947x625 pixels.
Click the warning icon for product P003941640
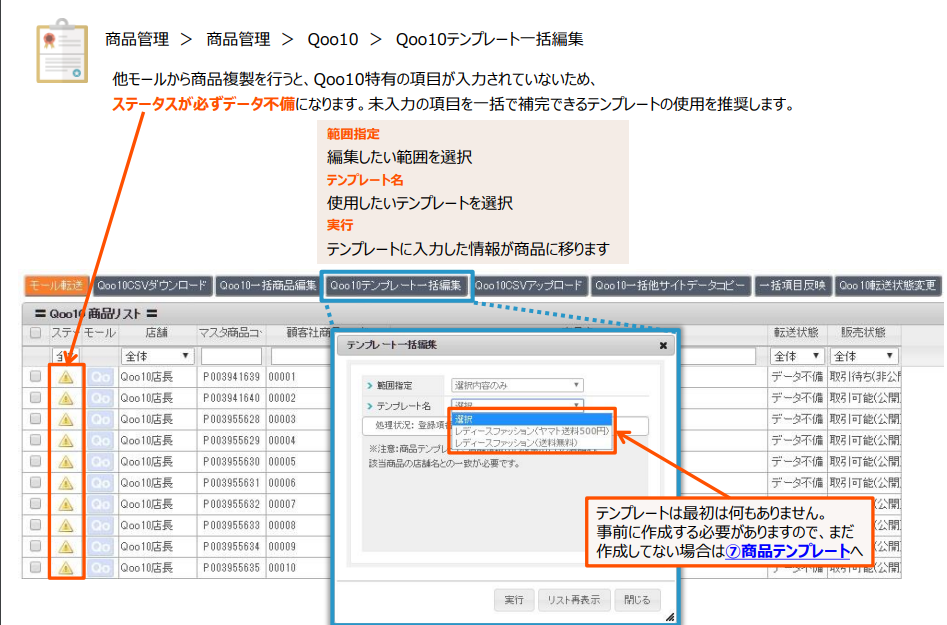tap(66, 399)
